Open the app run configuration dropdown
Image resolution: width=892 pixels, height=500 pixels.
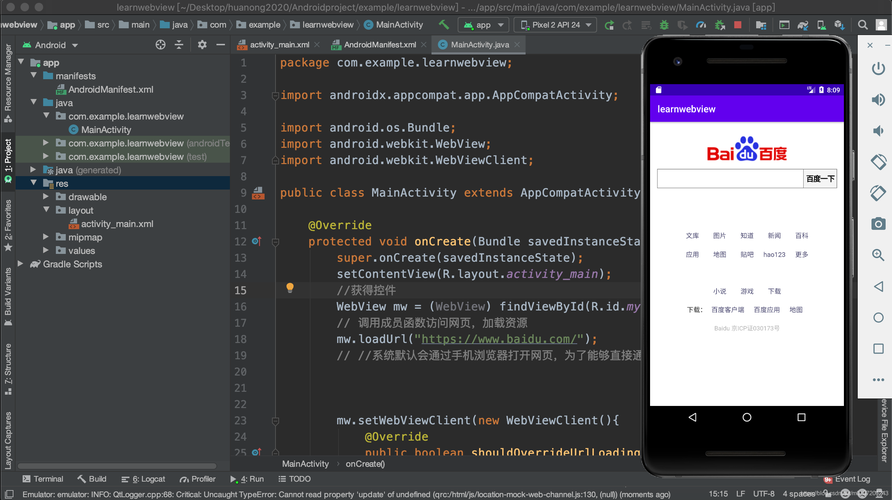484,25
